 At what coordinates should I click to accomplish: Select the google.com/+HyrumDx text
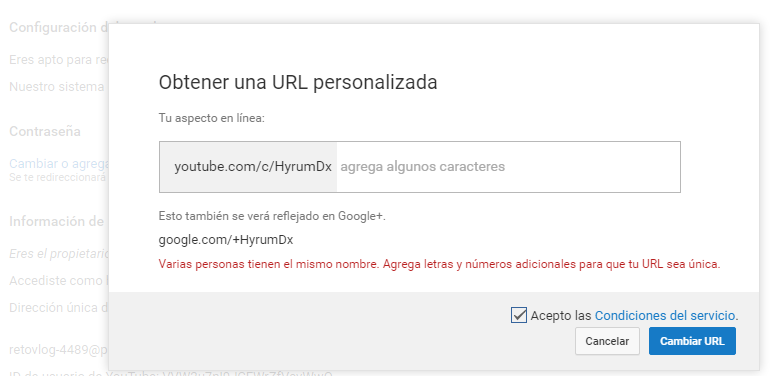tap(226, 240)
